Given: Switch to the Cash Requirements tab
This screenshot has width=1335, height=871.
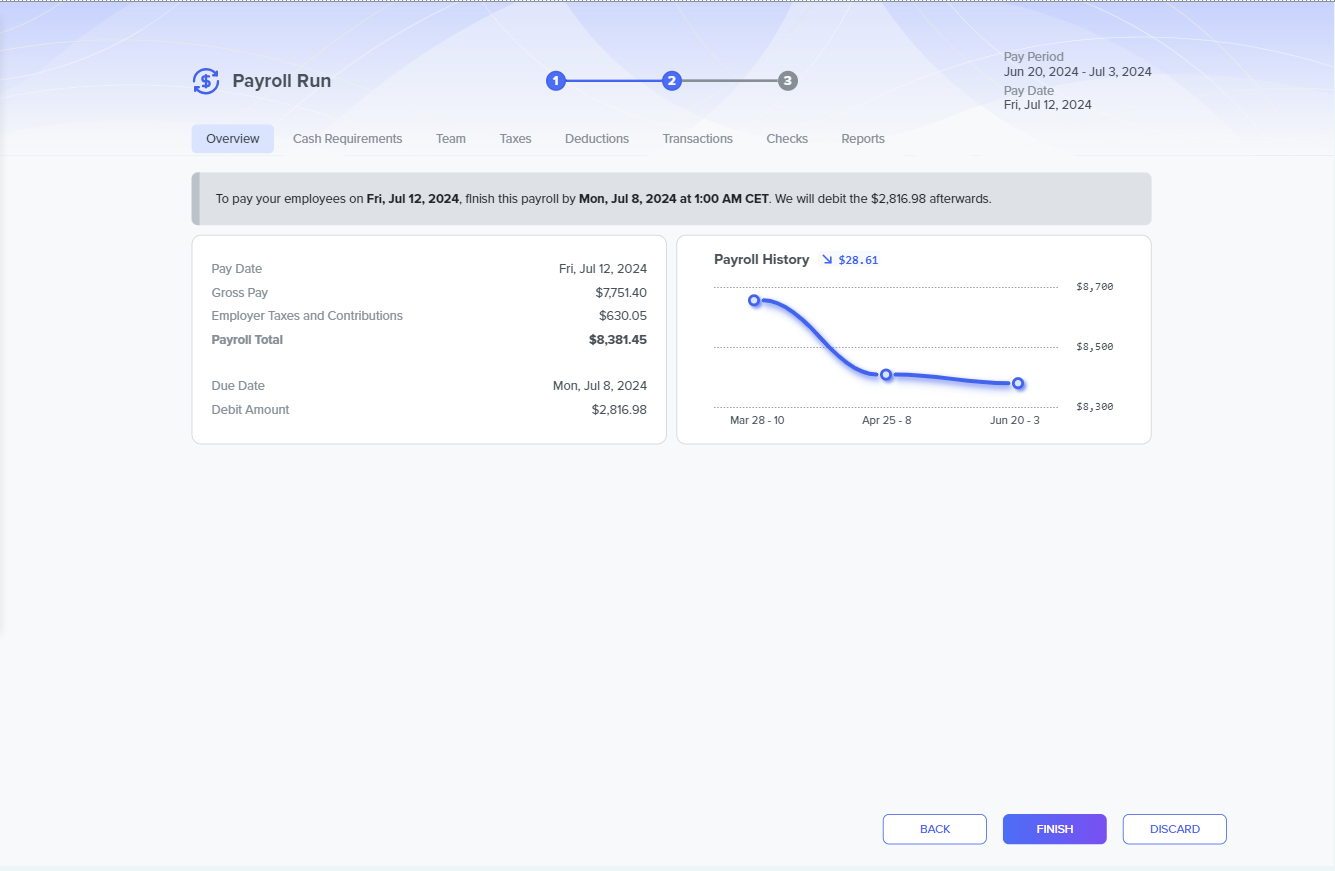Looking at the screenshot, I should click(347, 139).
